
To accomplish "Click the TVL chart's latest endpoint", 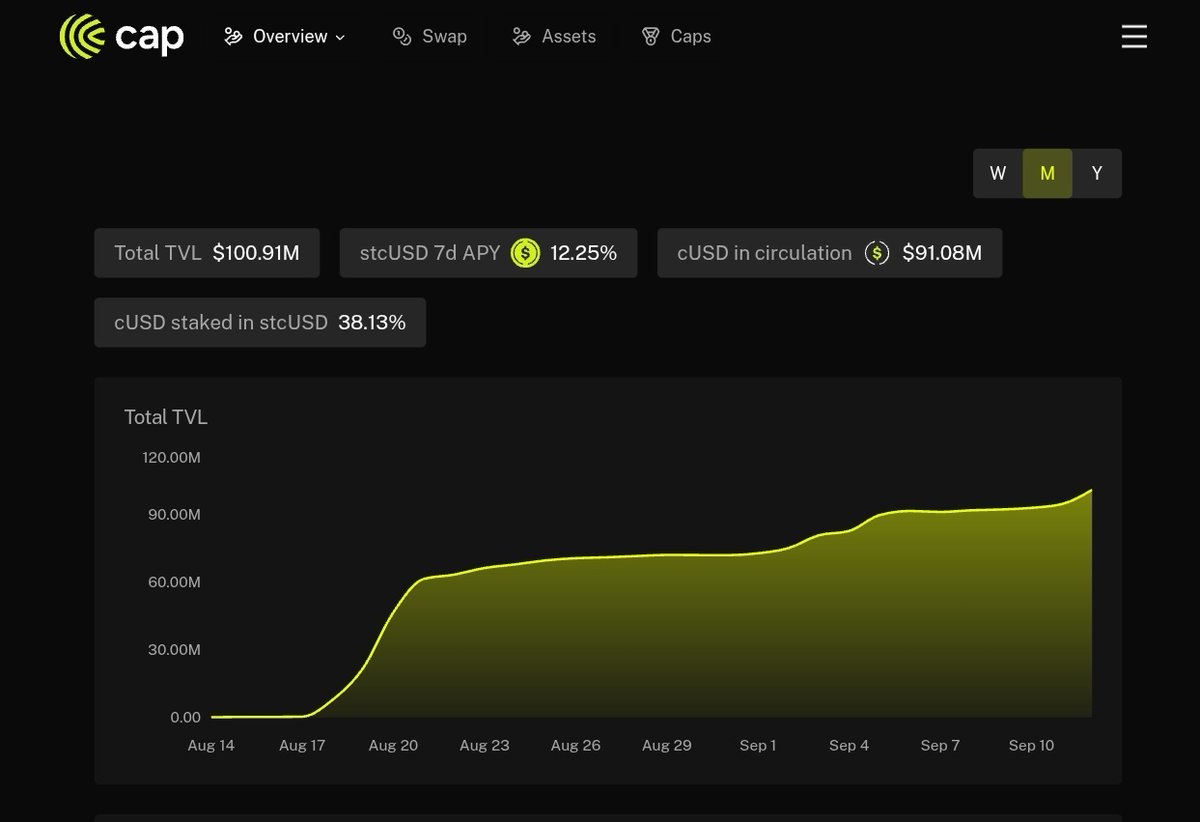I will (x=1090, y=490).
